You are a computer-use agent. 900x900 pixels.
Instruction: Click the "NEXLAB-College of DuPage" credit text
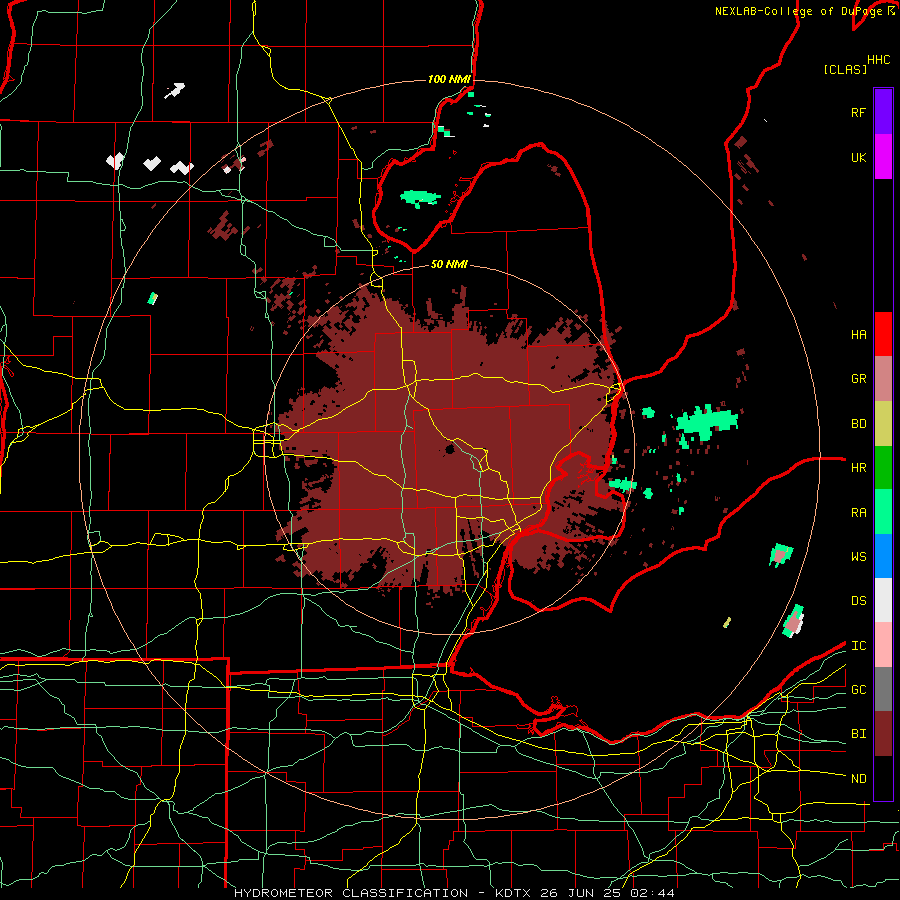coord(800,11)
